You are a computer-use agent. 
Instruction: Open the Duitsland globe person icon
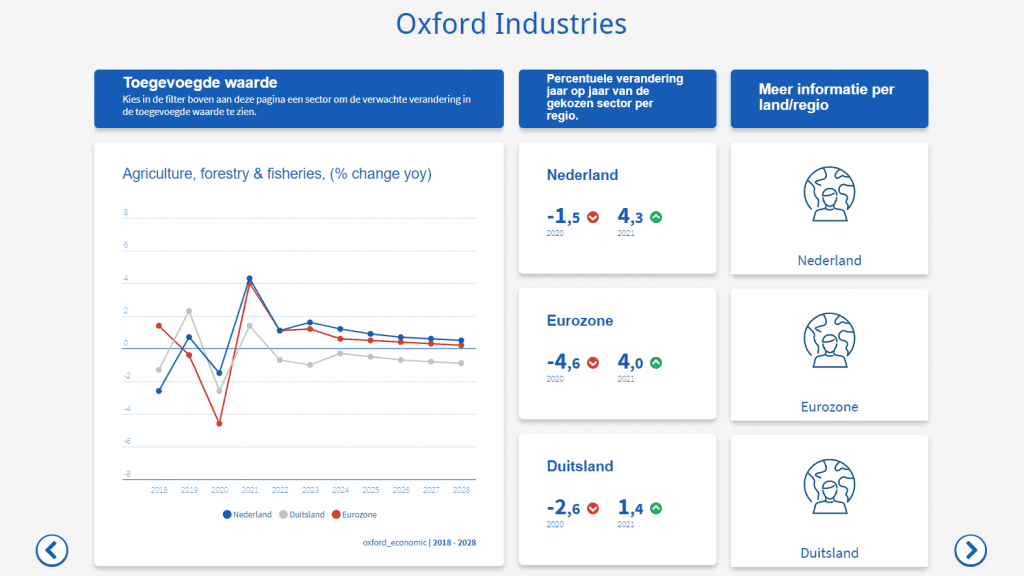[x=829, y=487]
